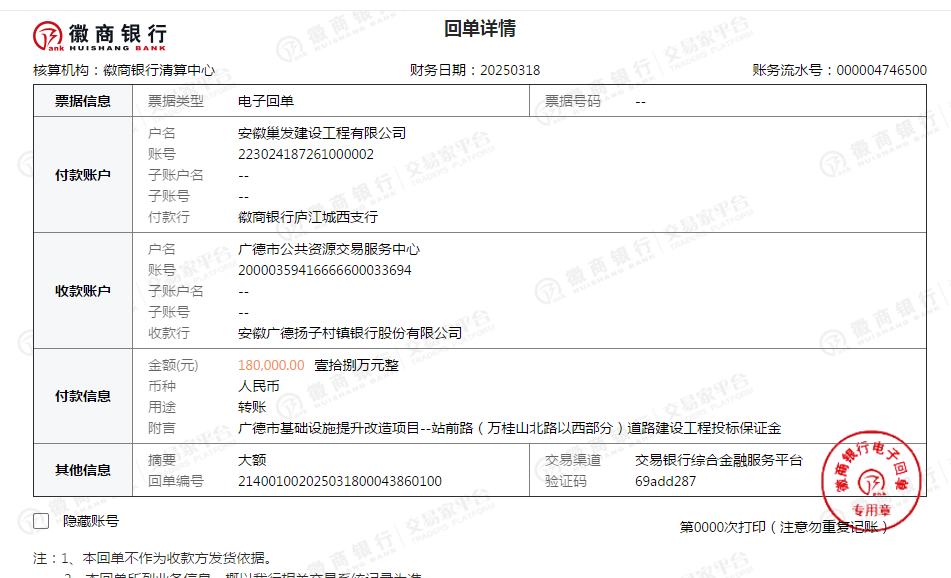This screenshot has height=578, width=951.
Task: Click the 付款账户 section header
Action: [83, 175]
